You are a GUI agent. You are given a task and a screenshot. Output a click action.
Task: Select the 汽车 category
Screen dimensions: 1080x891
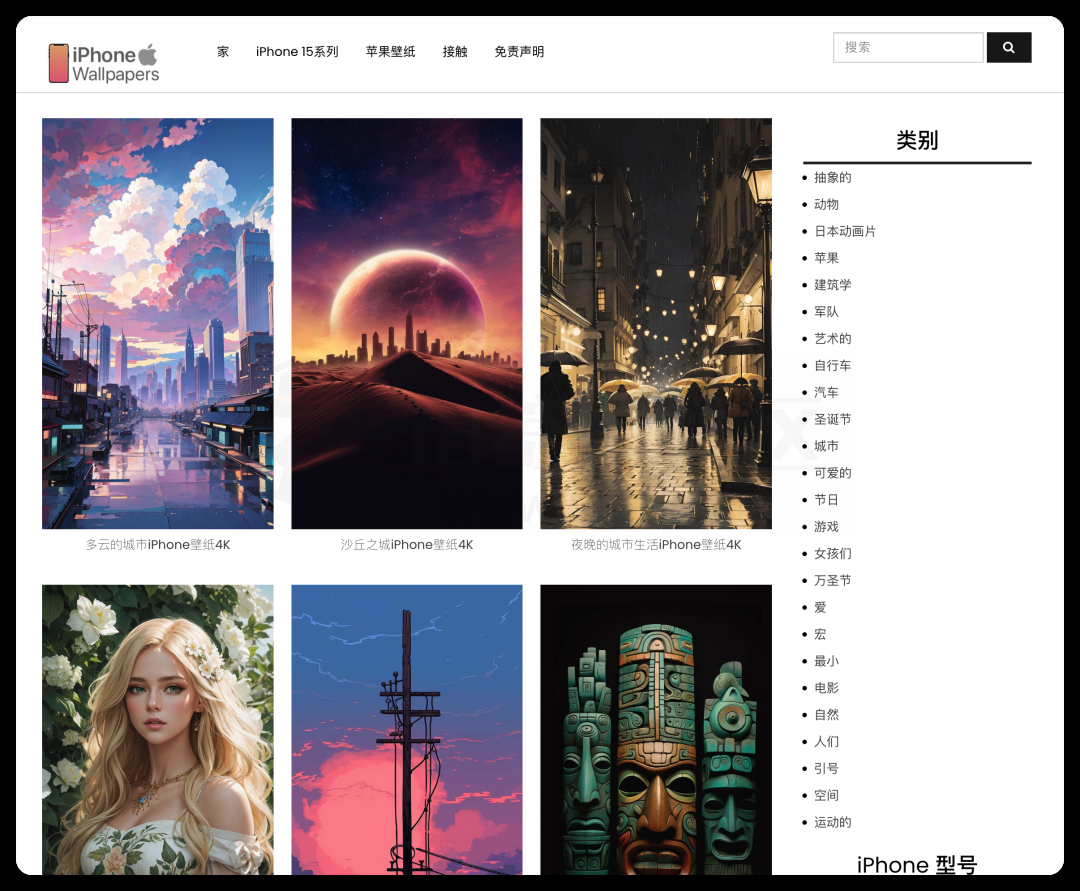827,392
